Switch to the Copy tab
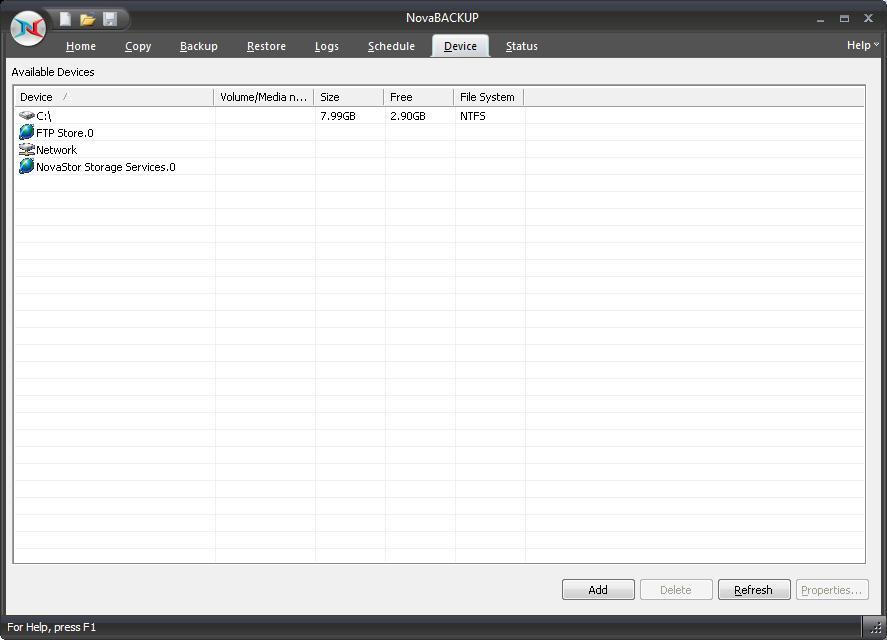This screenshot has height=640, width=887. 138,46
